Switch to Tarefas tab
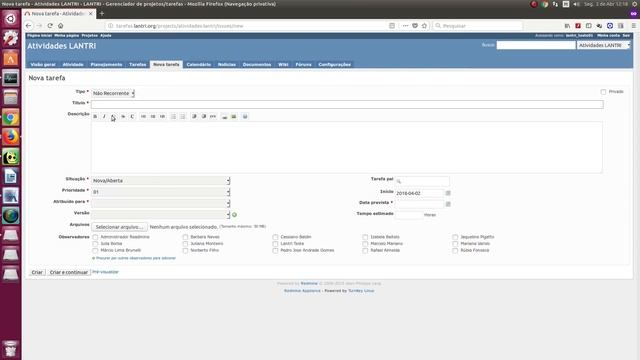The image size is (640, 360). click(138, 64)
